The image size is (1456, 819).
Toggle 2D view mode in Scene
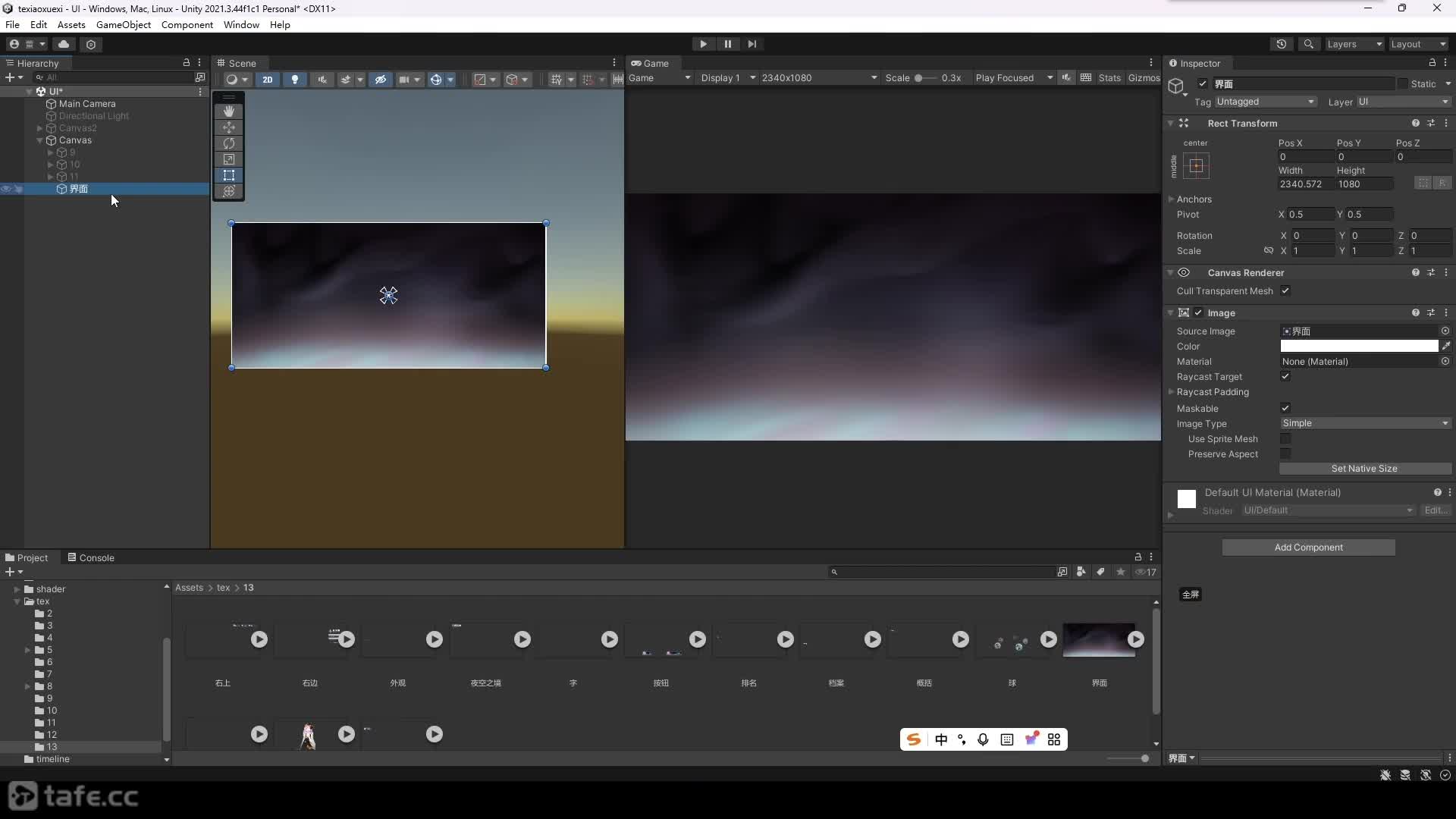click(268, 79)
